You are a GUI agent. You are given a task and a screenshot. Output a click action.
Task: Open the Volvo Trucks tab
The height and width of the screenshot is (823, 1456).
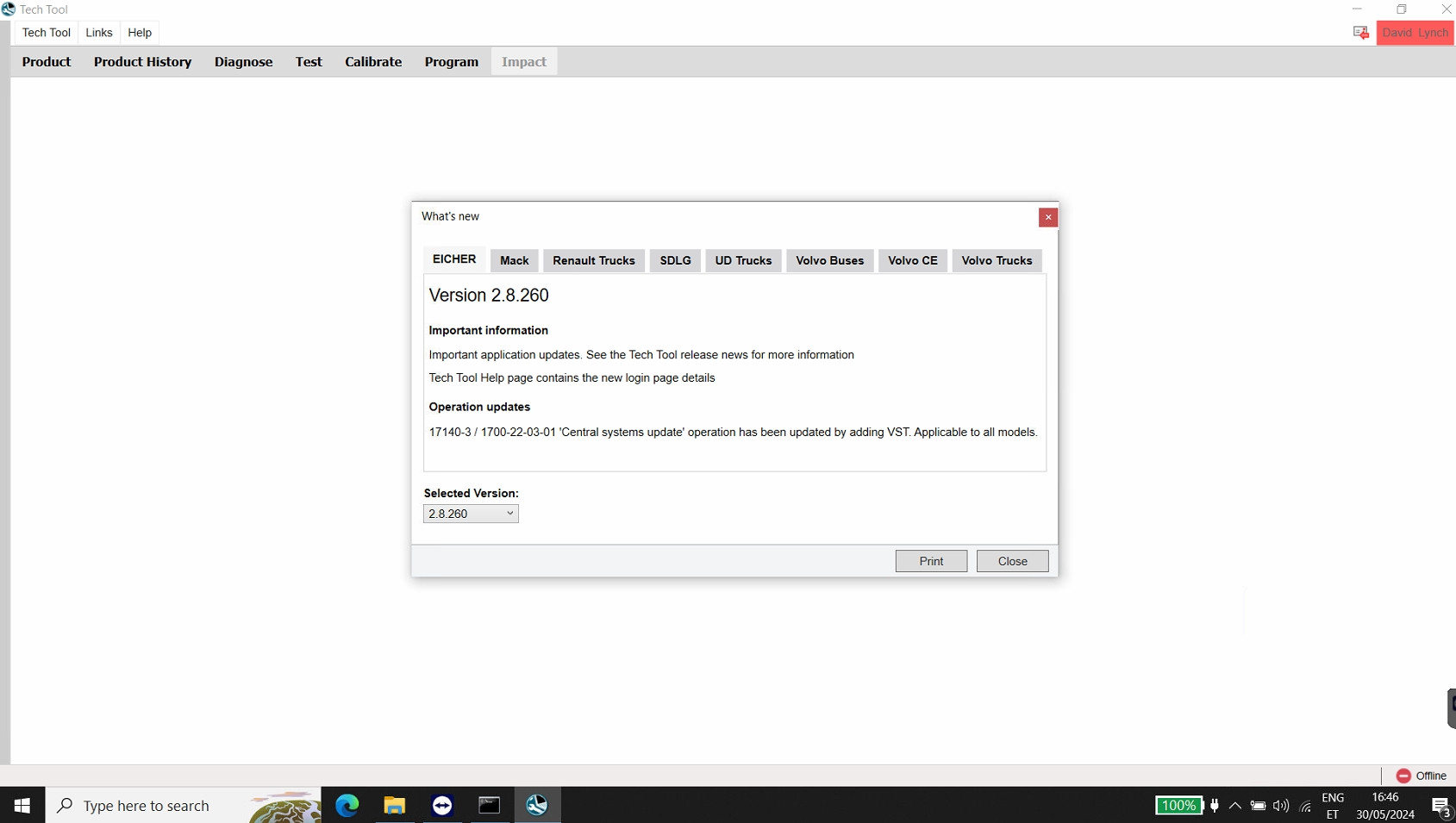point(997,261)
